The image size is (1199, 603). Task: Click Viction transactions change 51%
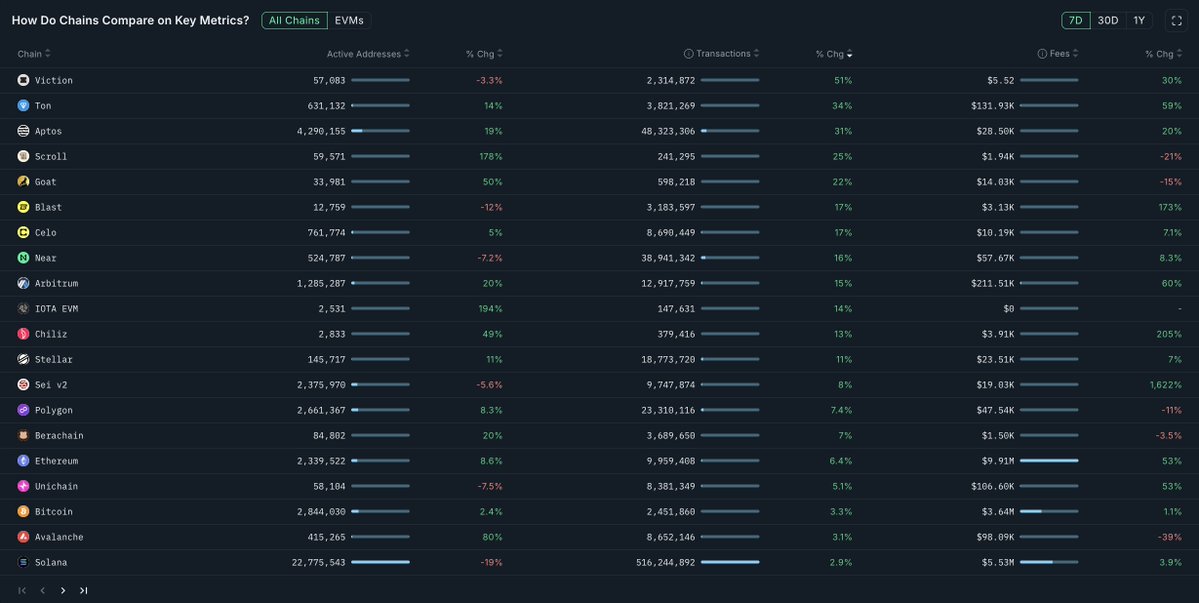(x=843, y=80)
